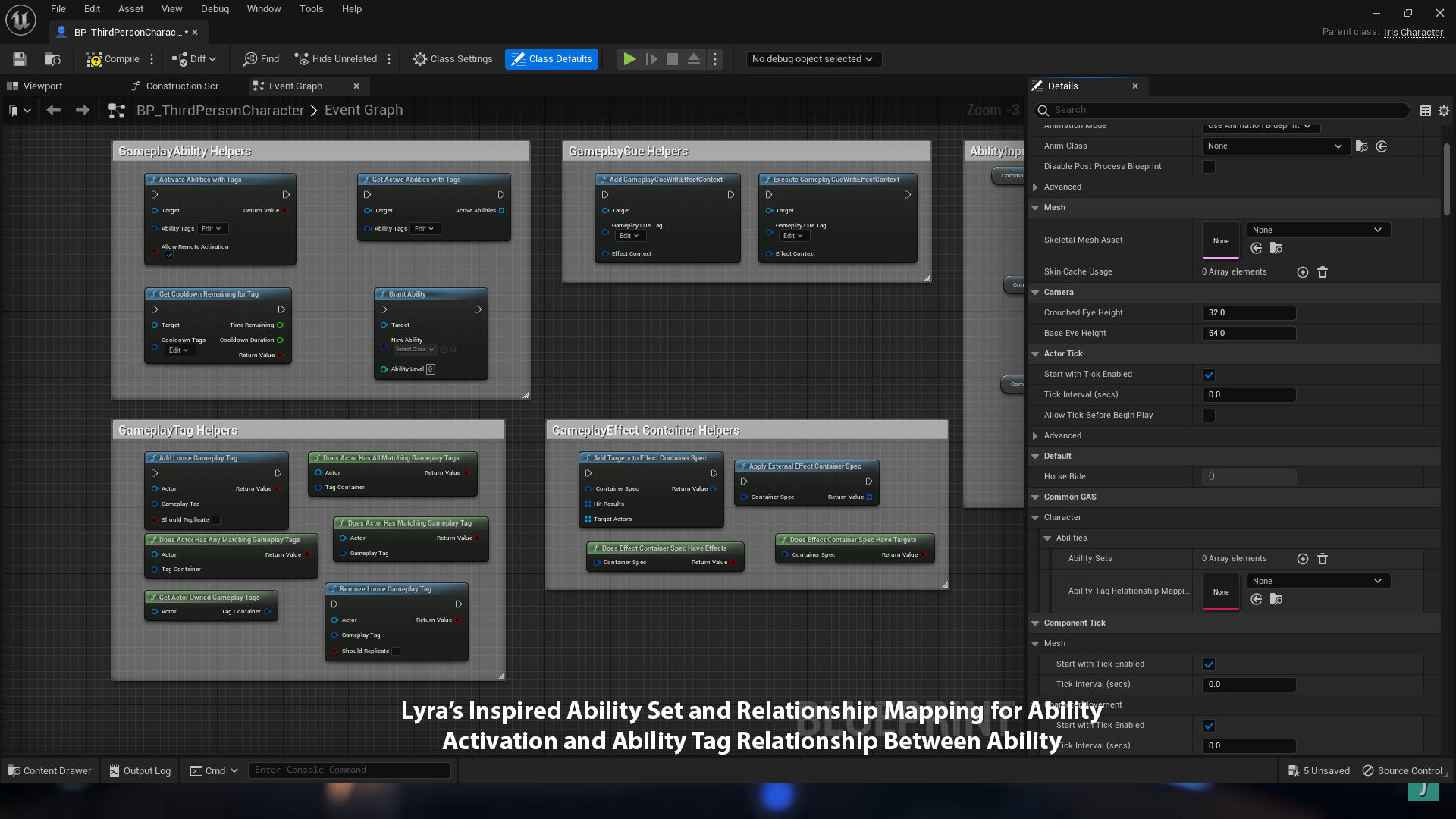This screenshot has height=819, width=1456.
Task: Delete Ability Sets array elements with trash icon
Action: (1323, 559)
